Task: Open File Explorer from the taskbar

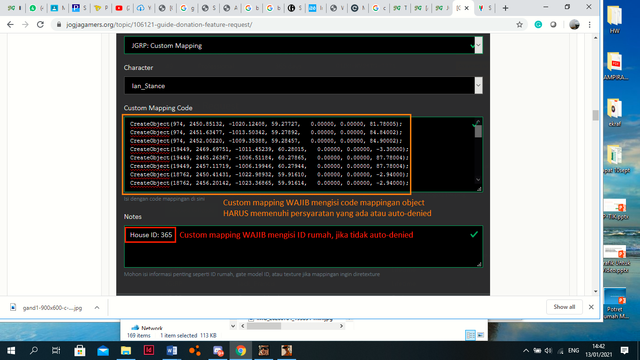Action: point(126,351)
